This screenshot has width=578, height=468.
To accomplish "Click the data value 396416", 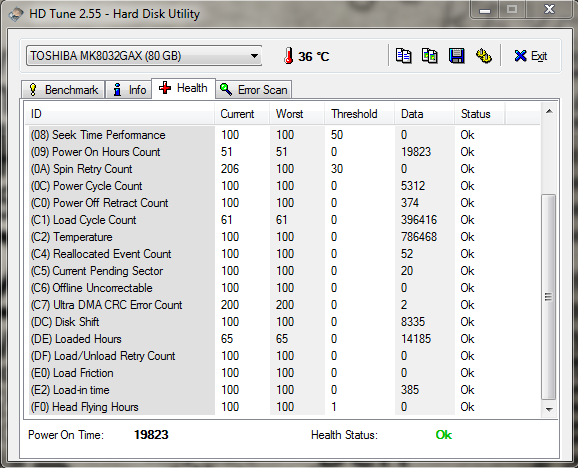I will point(419,220).
